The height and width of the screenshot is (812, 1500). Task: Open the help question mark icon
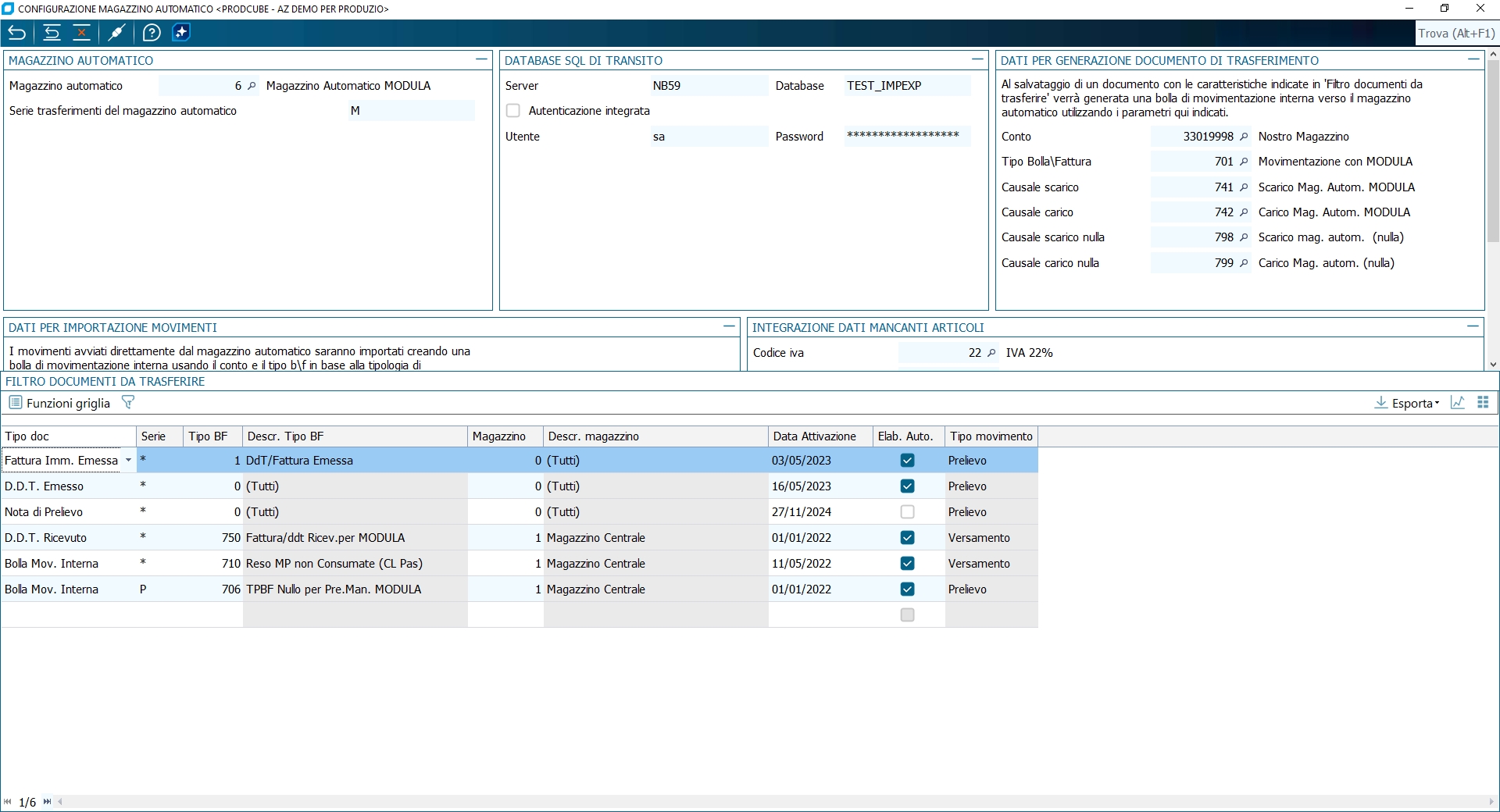click(152, 33)
